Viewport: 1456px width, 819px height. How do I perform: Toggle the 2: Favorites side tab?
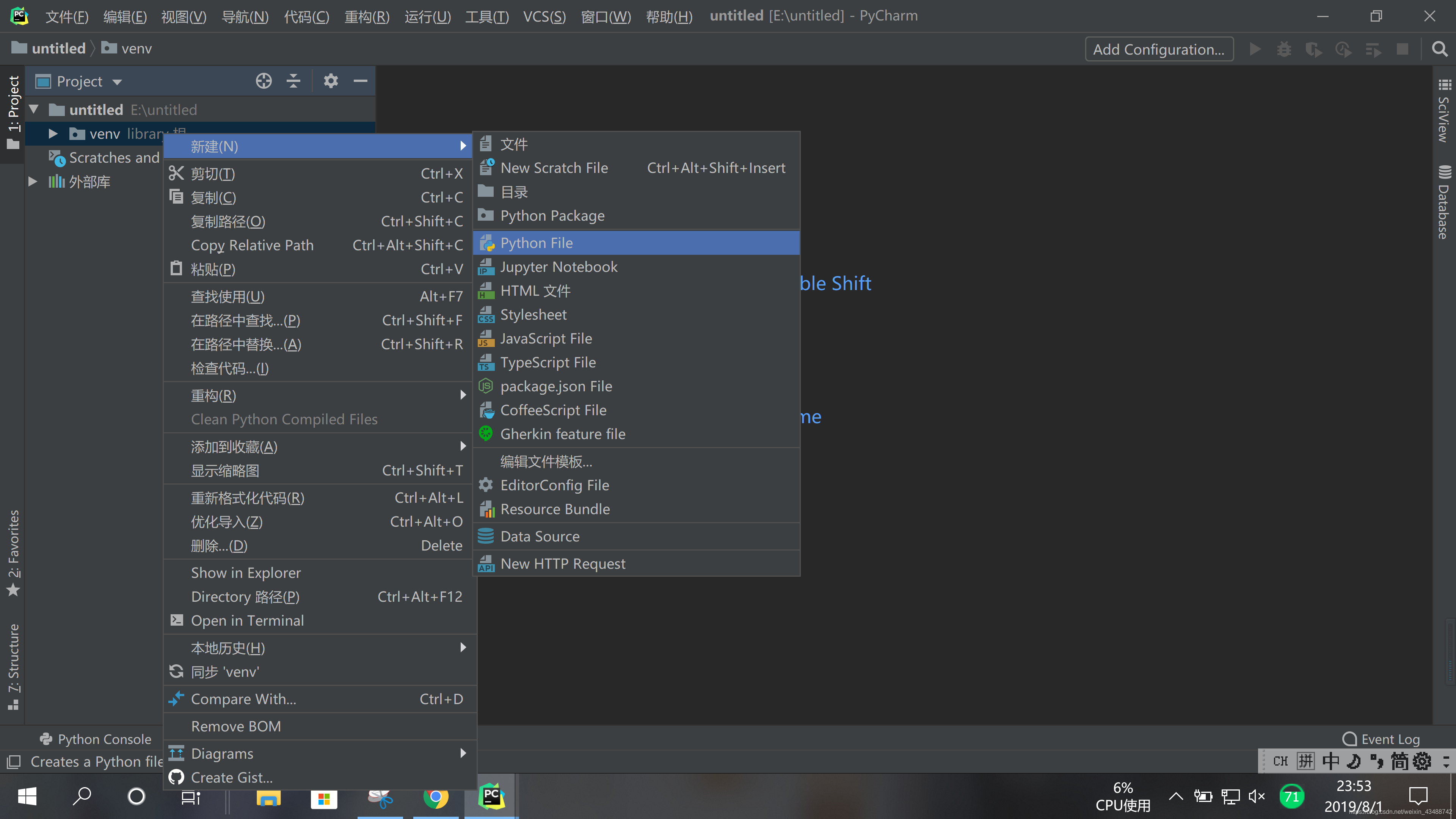pyautogui.click(x=13, y=553)
